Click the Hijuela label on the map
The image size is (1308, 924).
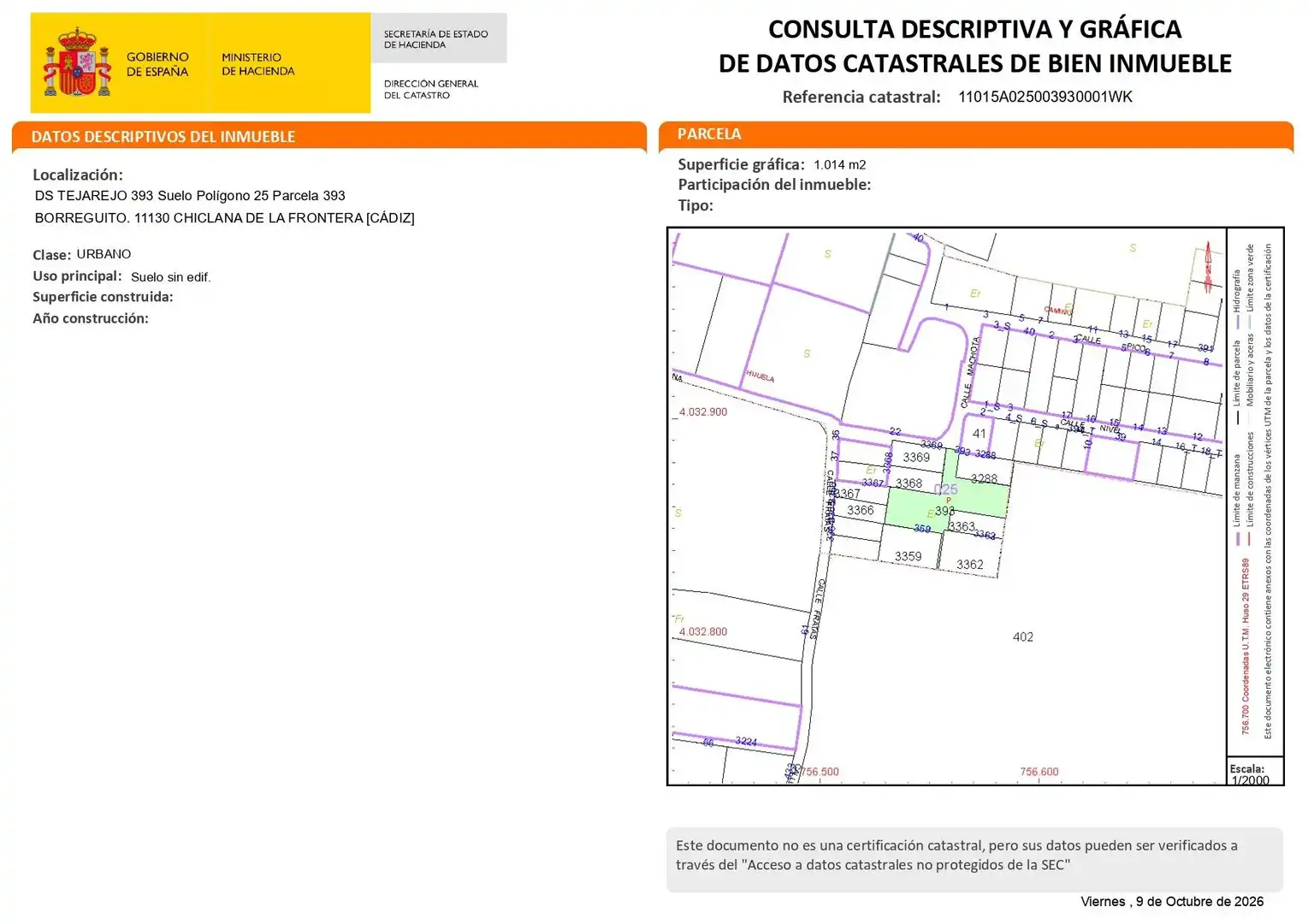pos(760,376)
